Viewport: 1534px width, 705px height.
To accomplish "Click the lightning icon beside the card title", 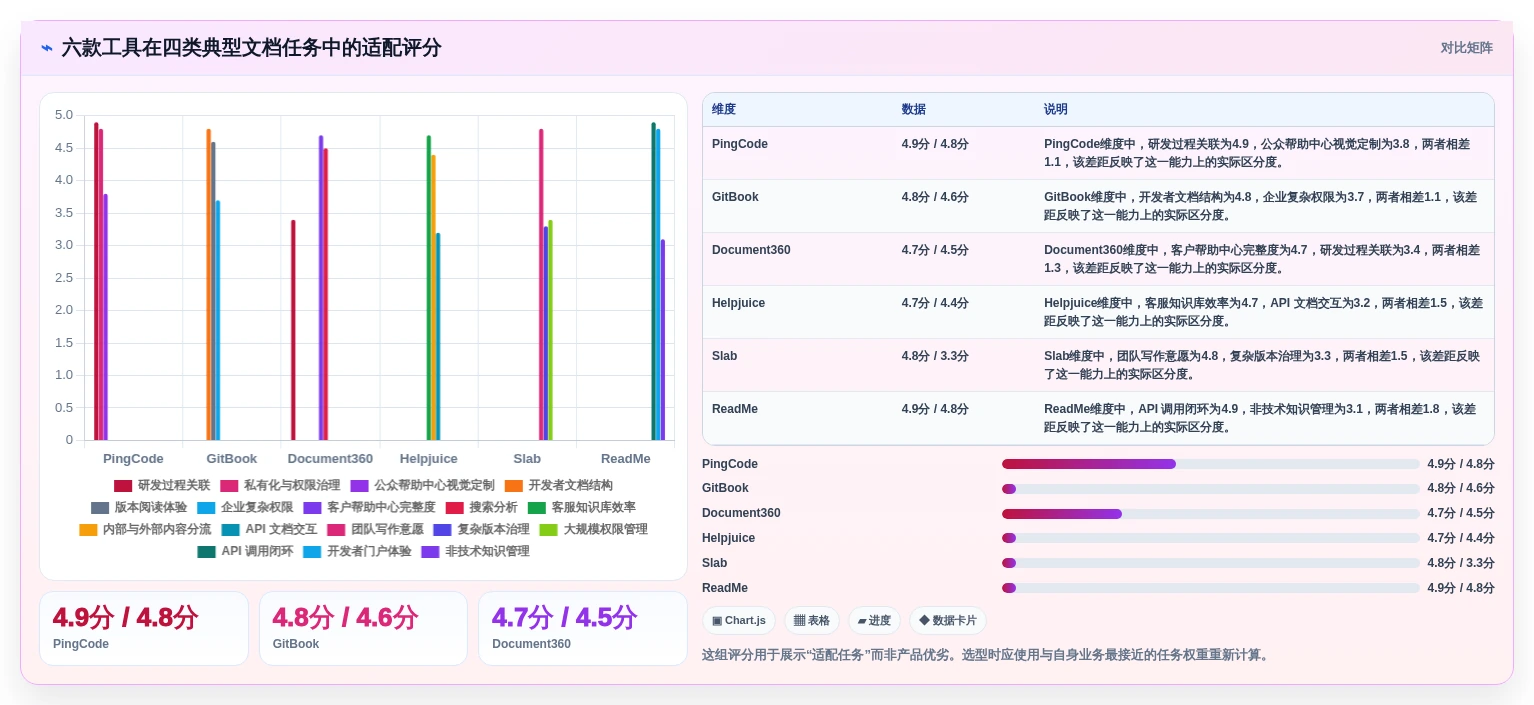I will [47, 48].
